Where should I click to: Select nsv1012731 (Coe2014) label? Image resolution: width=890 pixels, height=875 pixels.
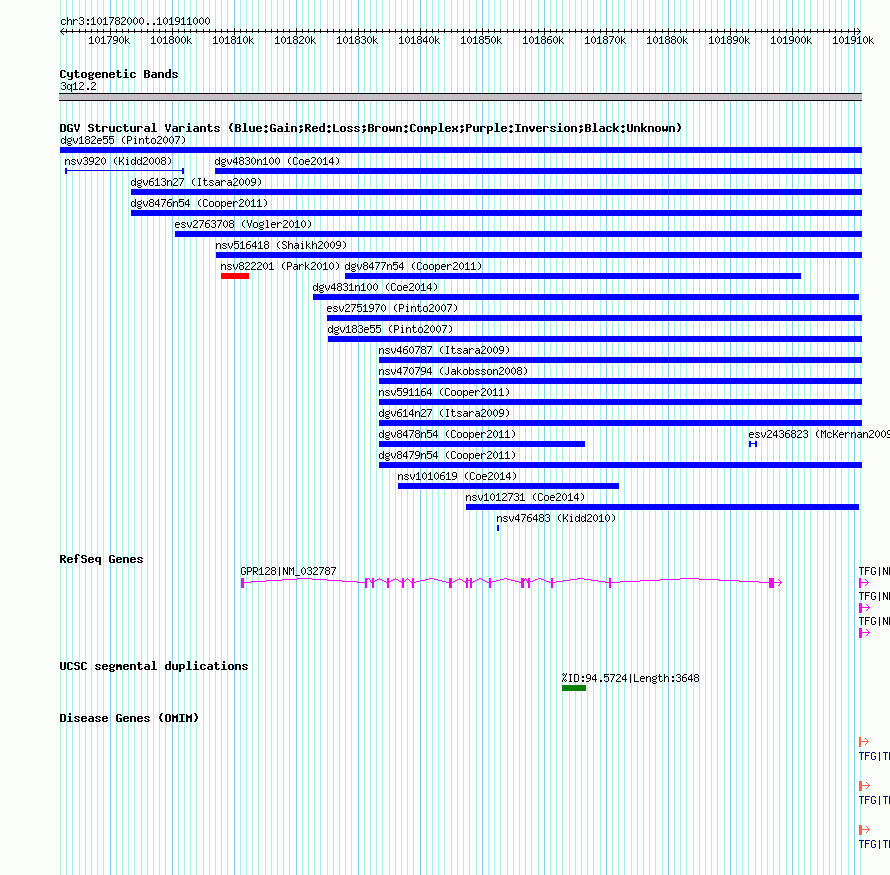pos(525,497)
